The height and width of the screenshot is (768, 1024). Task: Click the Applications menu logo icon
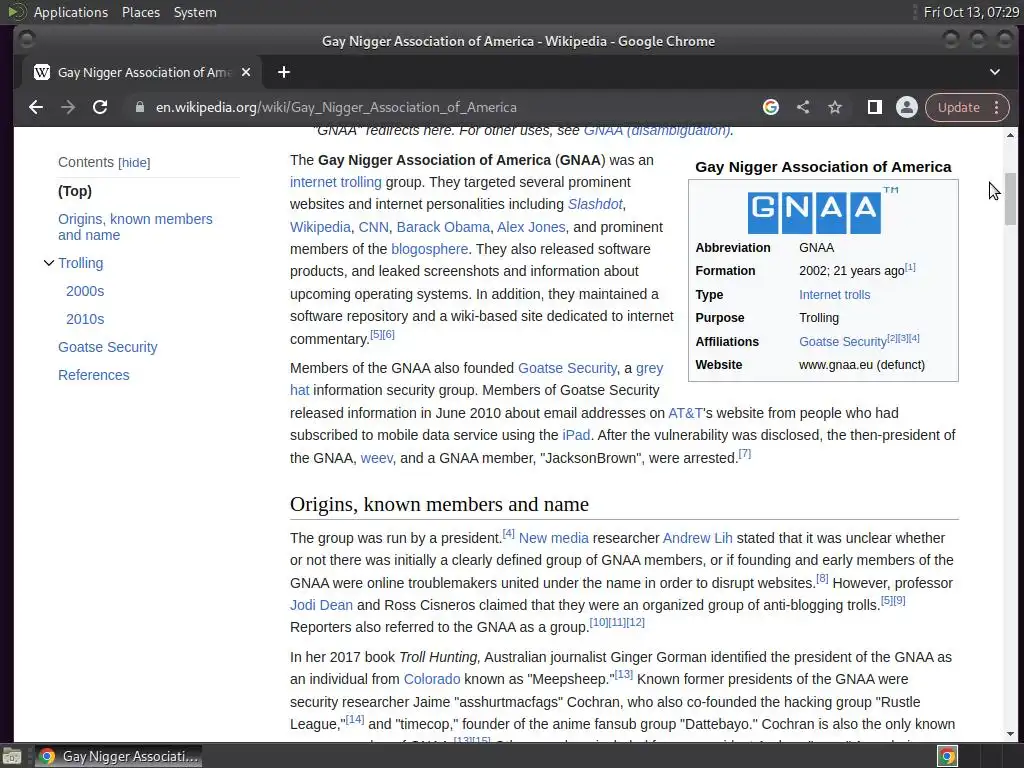(x=16, y=12)
